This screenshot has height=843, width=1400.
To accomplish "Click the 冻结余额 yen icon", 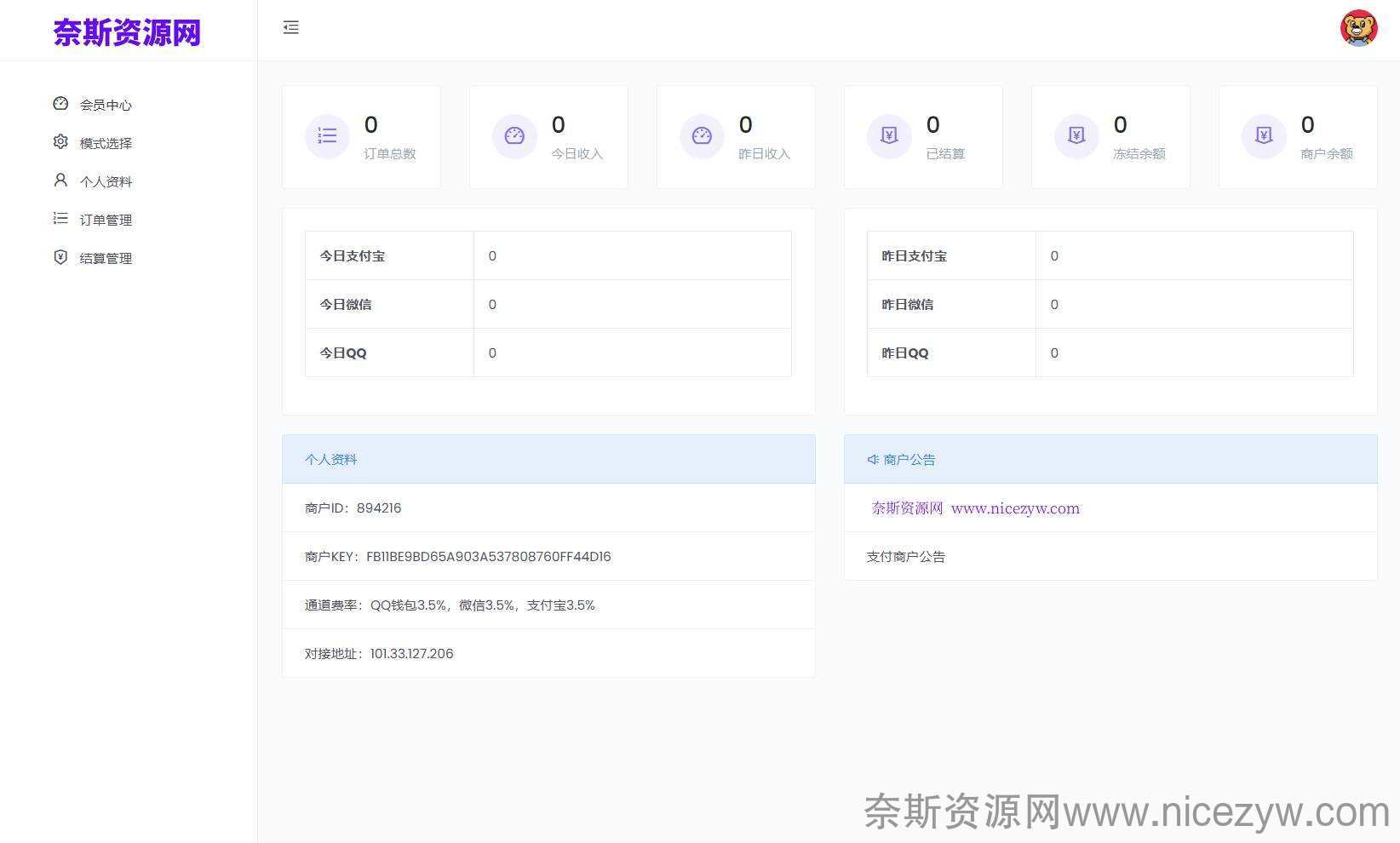I will coord(1076,136).
